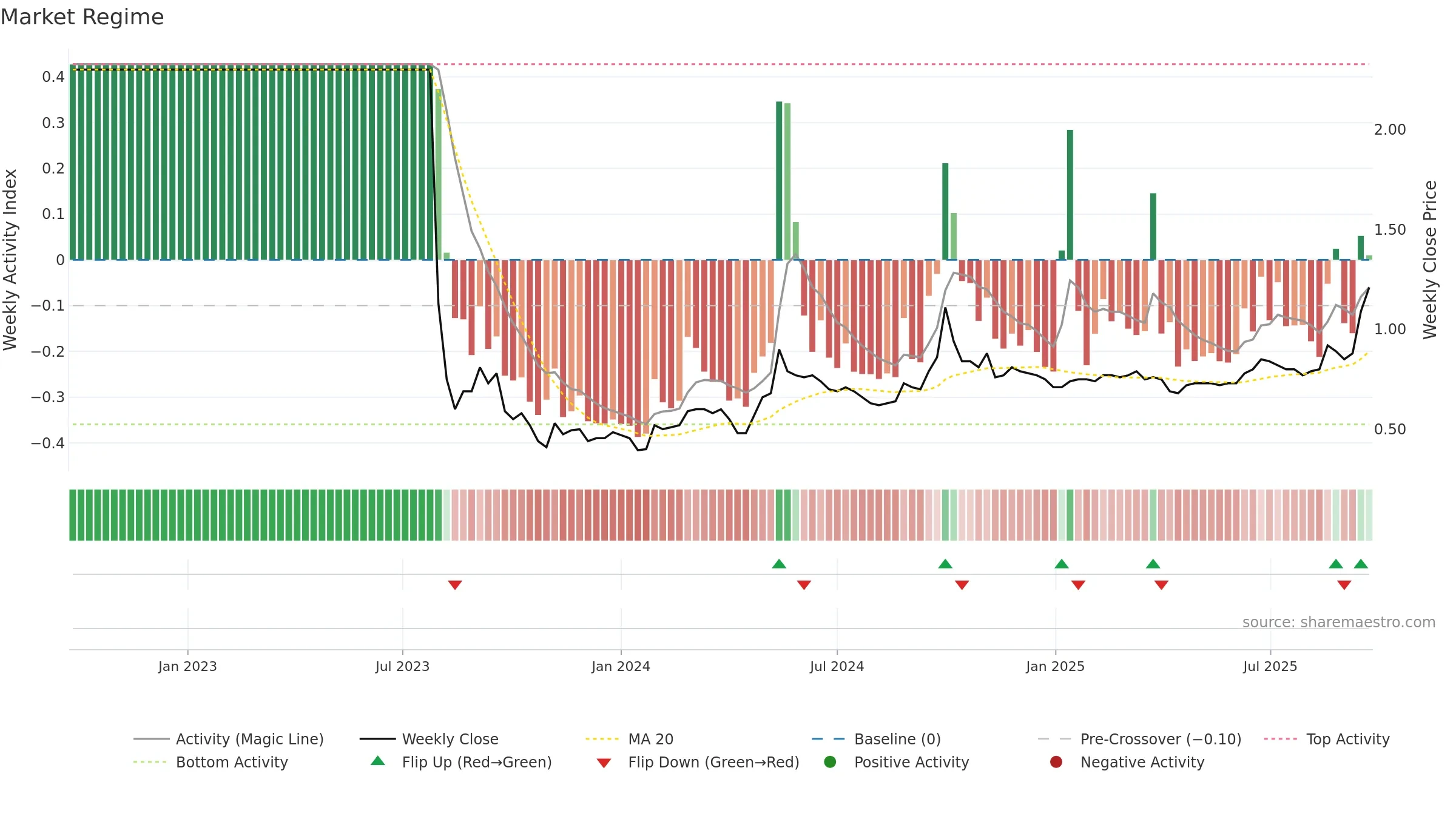1456x819 pixels.
Task: Click the Jul 2023 axis label
Action: tap(402, 666)
